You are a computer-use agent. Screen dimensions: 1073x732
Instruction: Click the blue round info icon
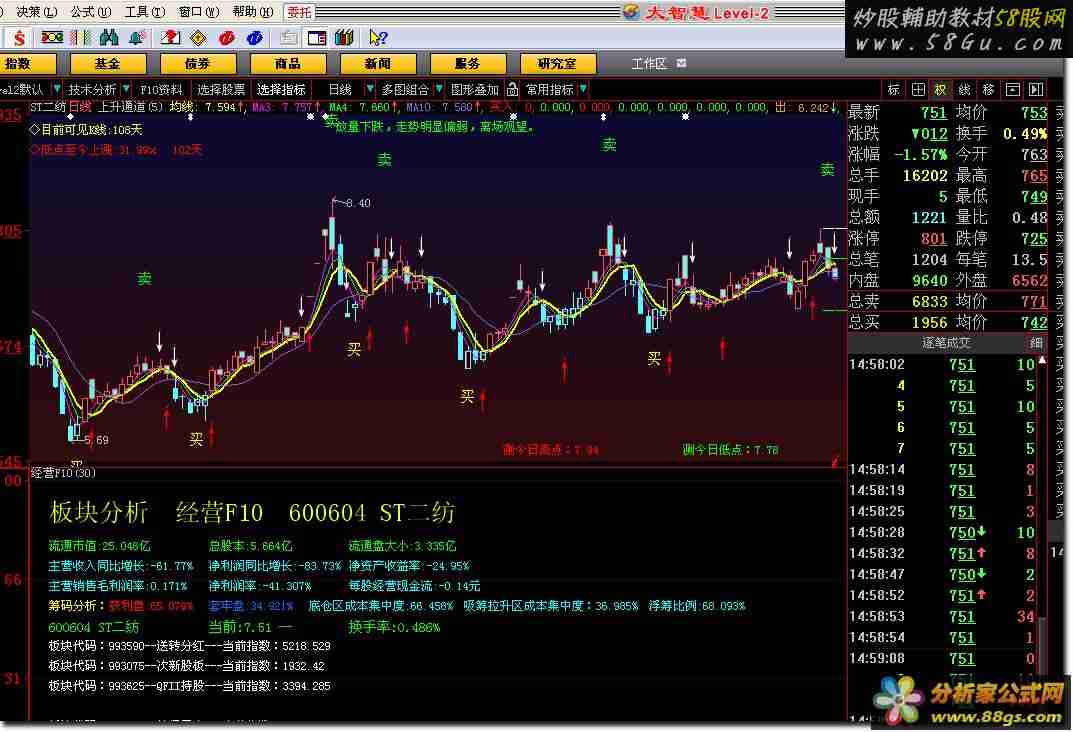tap(255, 38)
